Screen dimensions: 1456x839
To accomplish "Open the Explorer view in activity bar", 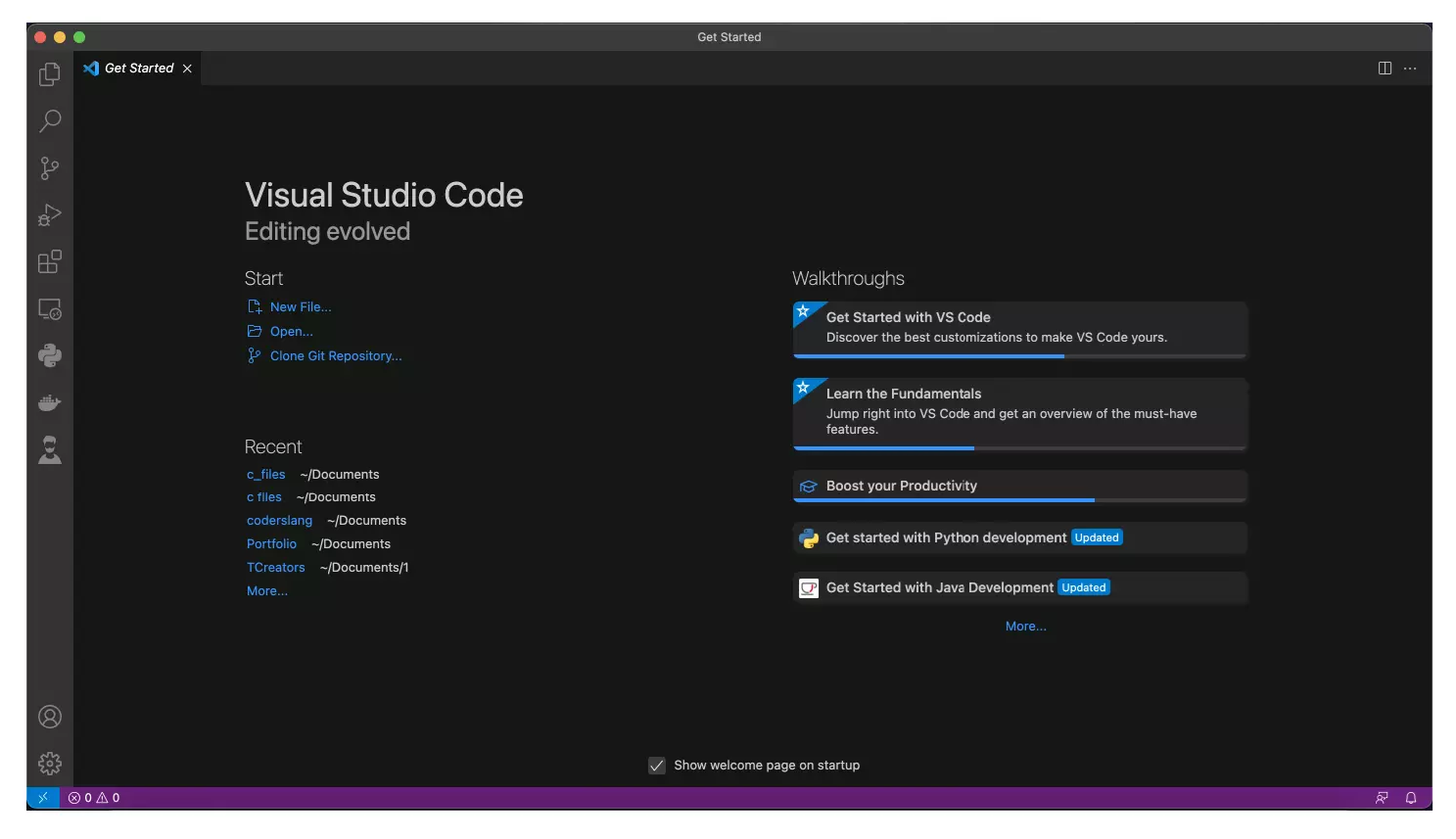I will (x=50, y=74).
